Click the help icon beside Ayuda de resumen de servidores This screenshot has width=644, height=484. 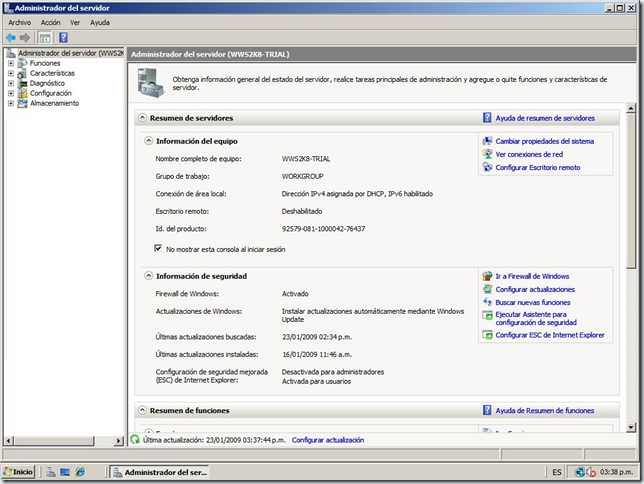(x=487, y=118)
